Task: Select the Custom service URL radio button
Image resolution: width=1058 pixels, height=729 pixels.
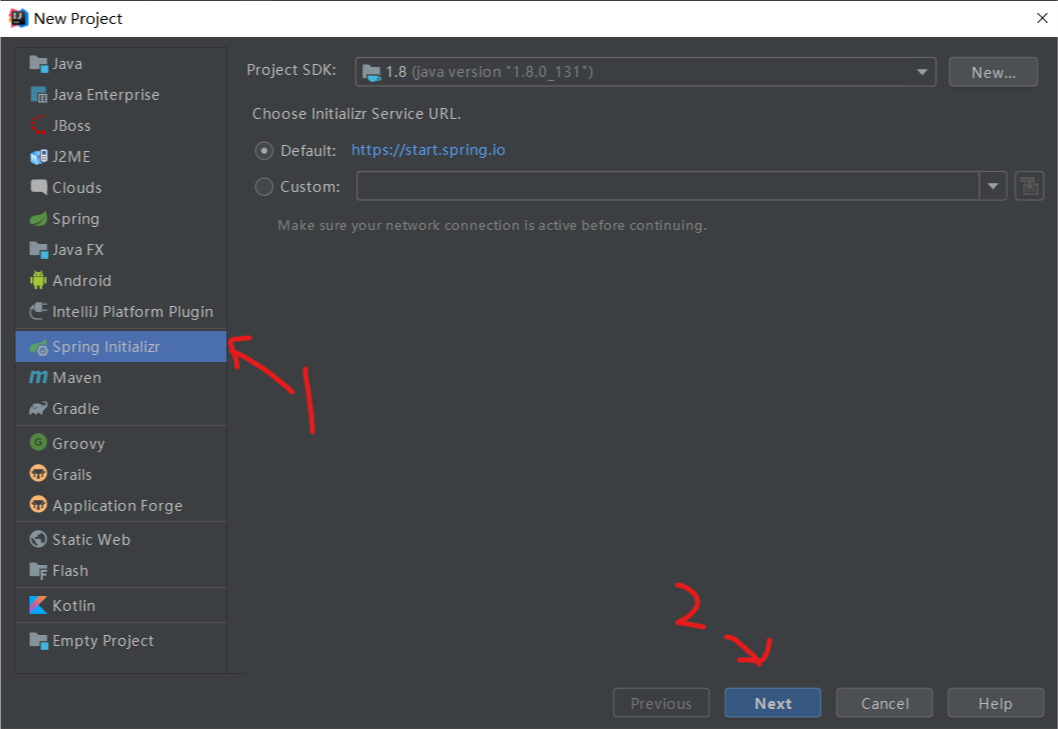Action: point(264,186)
